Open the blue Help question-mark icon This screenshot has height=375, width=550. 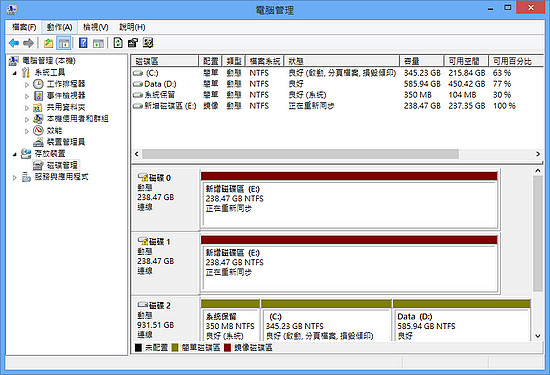point(83,43)
